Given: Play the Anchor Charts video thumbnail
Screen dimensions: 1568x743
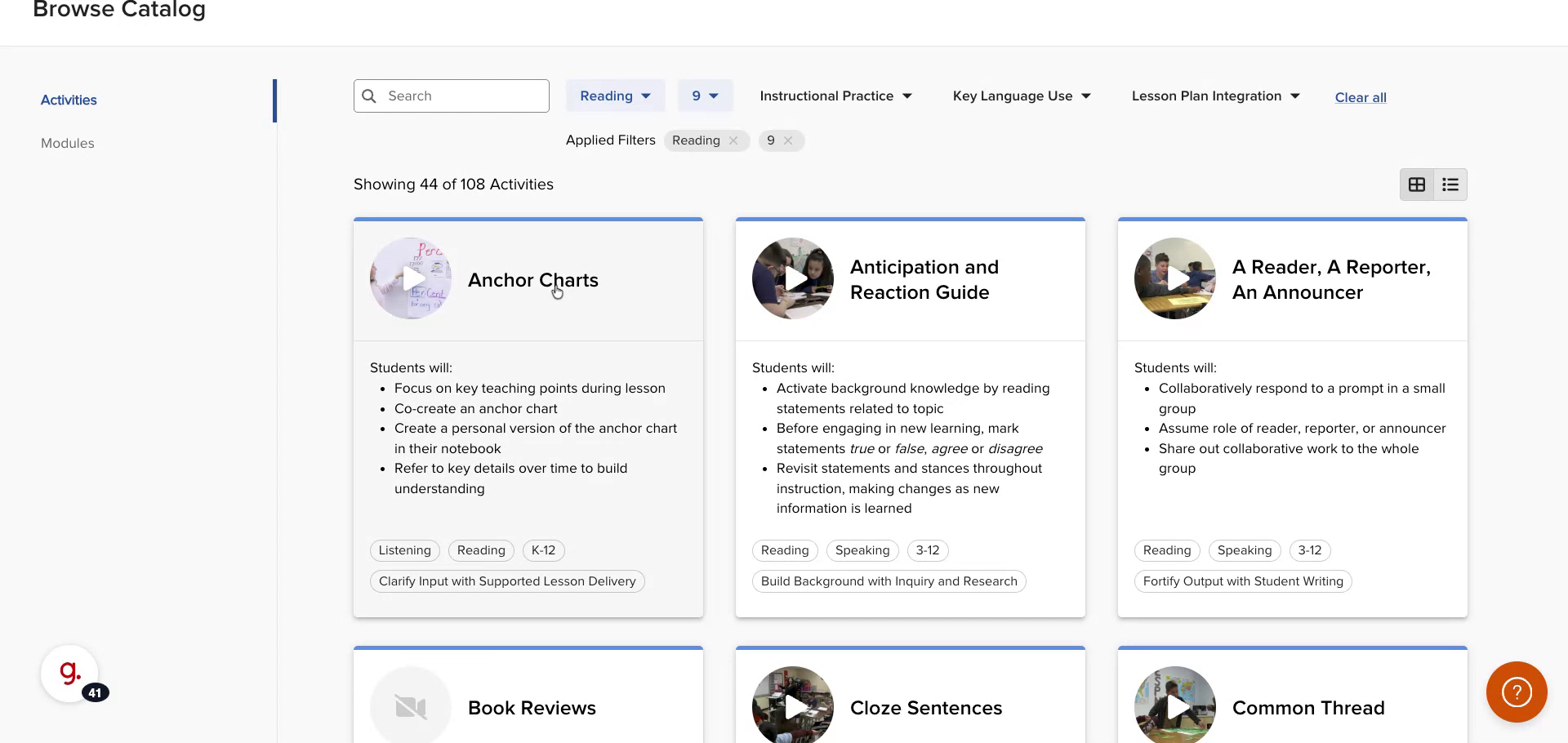Looking at the screenshot, I should (411, 278).
